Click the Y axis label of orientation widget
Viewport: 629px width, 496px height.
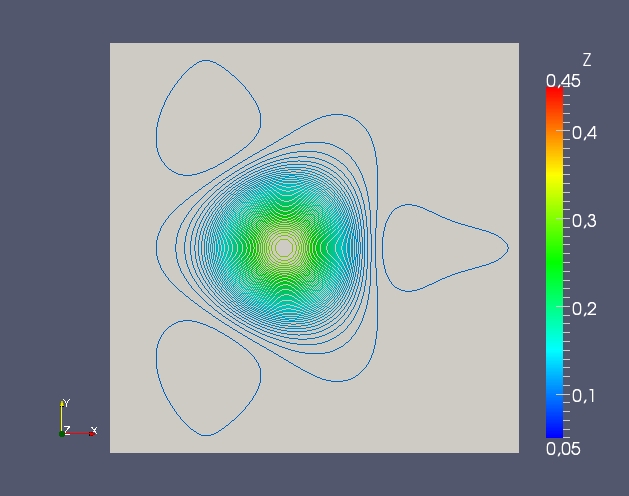point(67,402)
